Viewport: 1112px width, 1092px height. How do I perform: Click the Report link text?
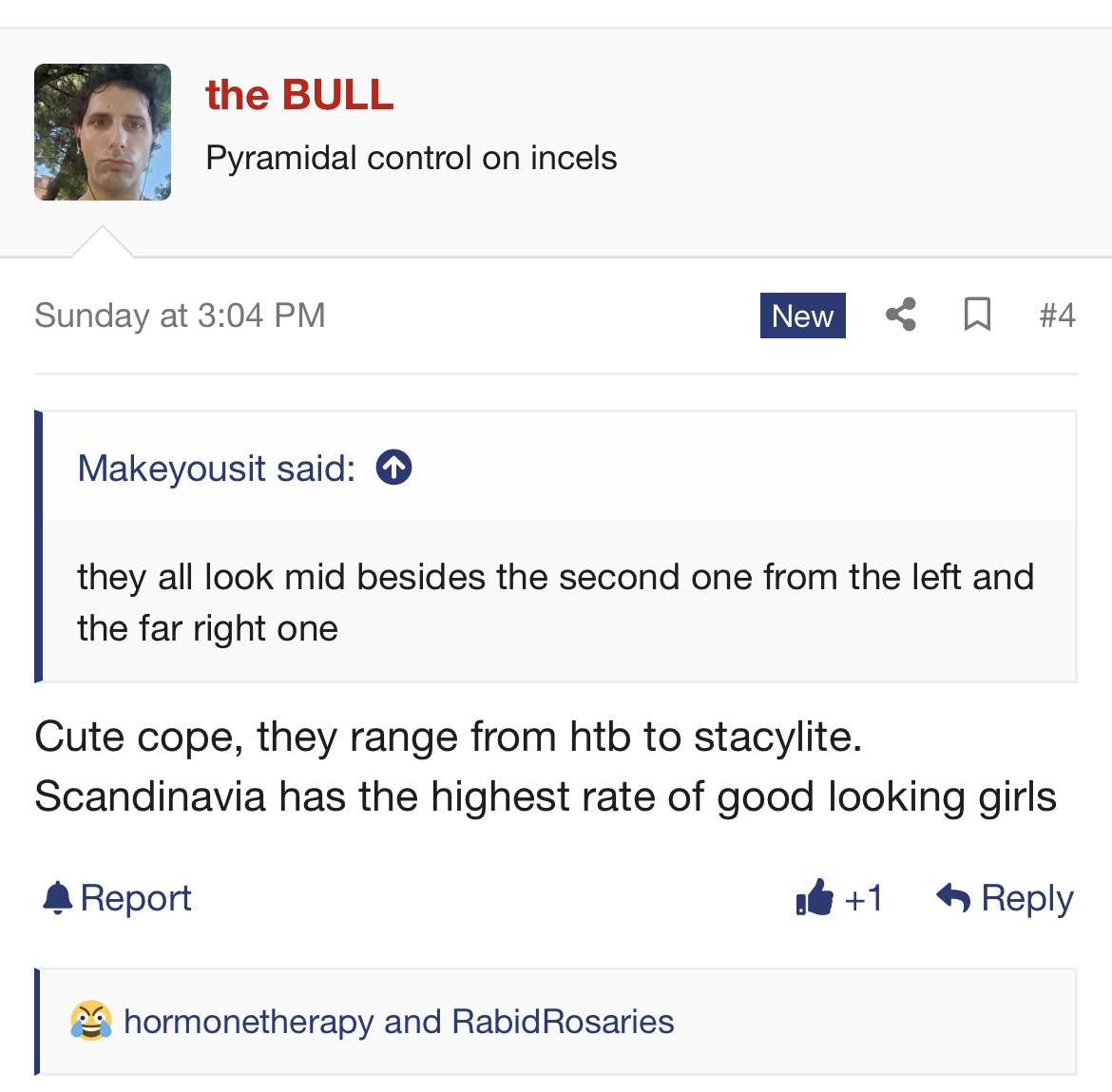(136, 898)
